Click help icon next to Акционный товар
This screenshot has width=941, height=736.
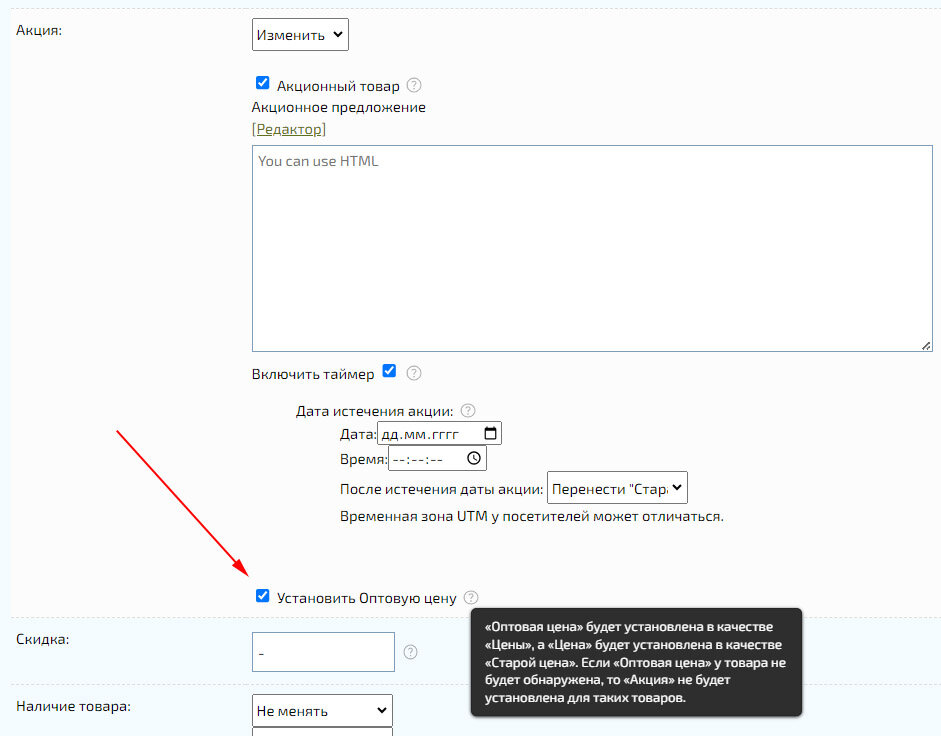tap(414, 86)
